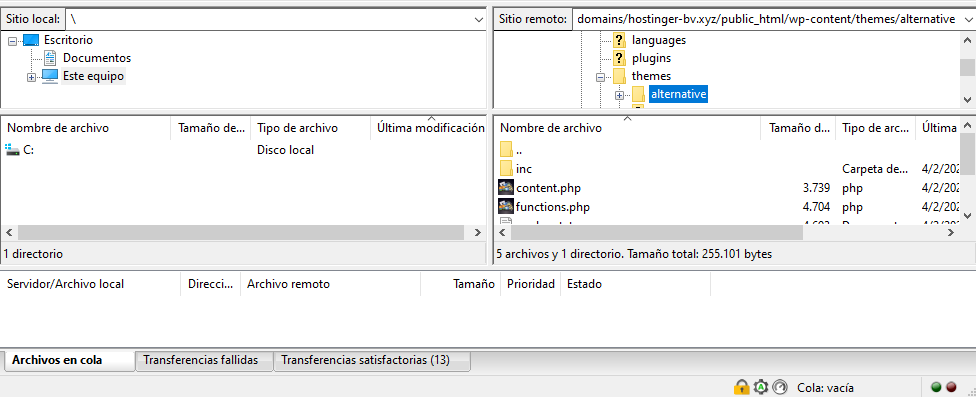Click the content.php file icon
The height and width of the screenshot is (397, 976).
tap(506, 188)
